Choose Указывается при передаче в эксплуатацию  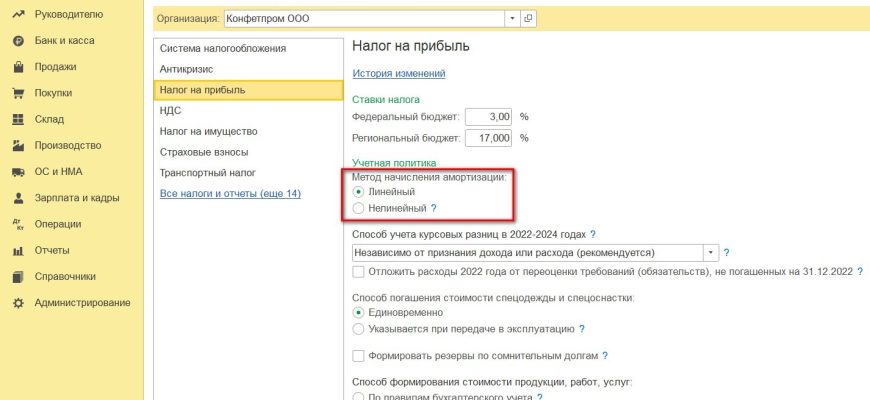(x=359, y=328)
